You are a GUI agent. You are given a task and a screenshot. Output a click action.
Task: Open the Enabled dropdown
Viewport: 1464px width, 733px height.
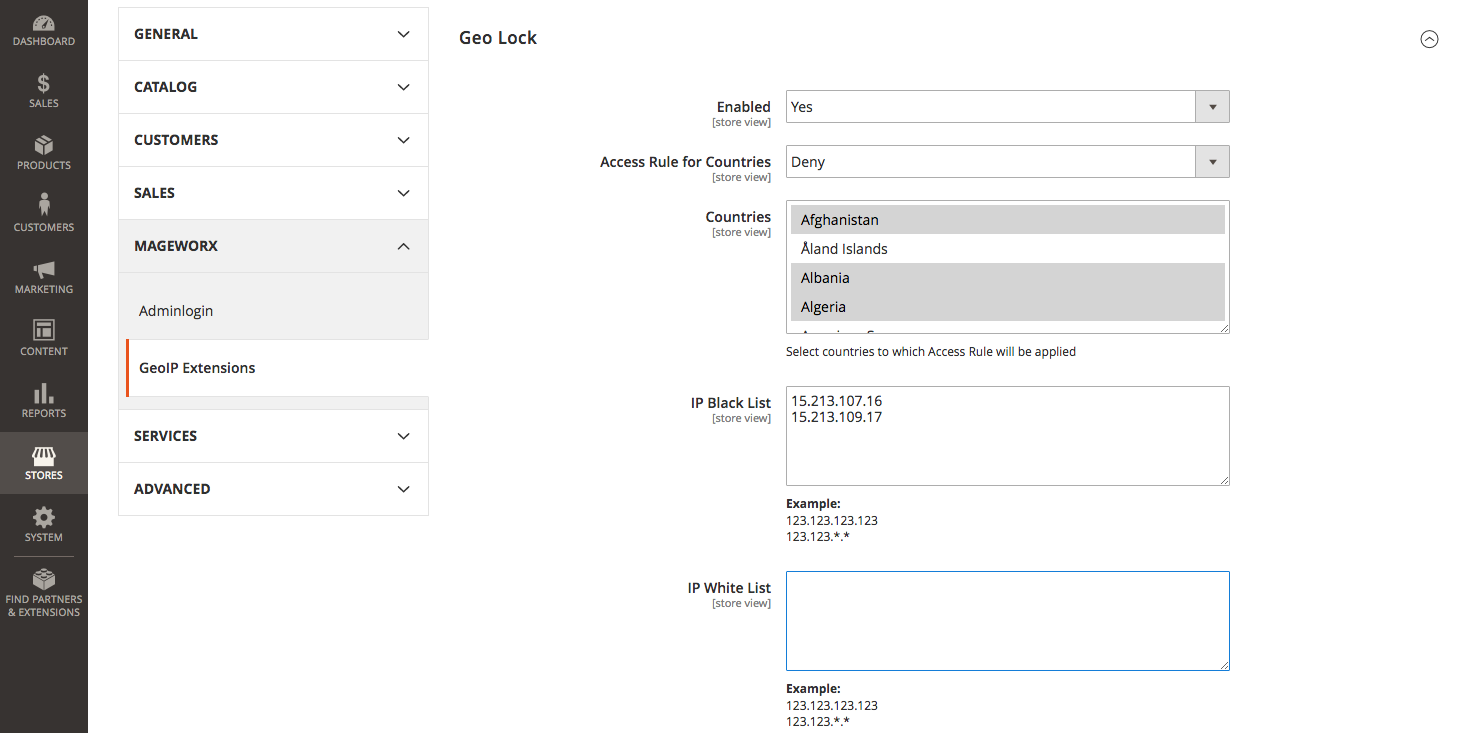pyautogui.click(x=1007, y=107)
